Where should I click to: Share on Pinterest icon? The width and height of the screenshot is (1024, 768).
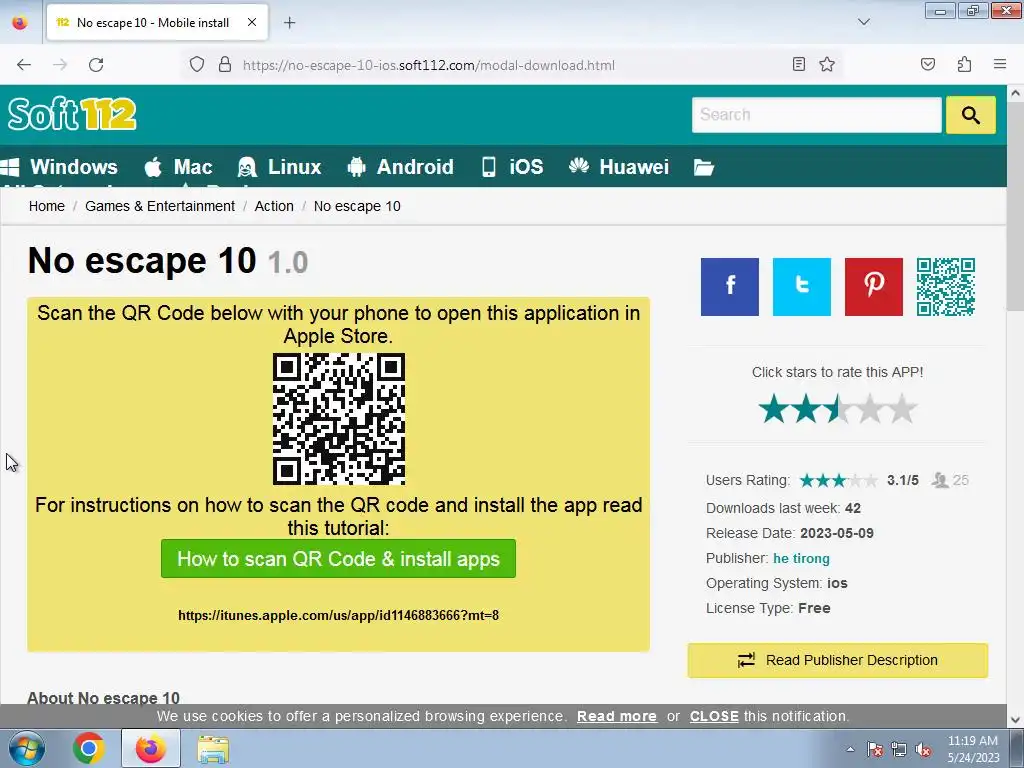tap(873, 287)
